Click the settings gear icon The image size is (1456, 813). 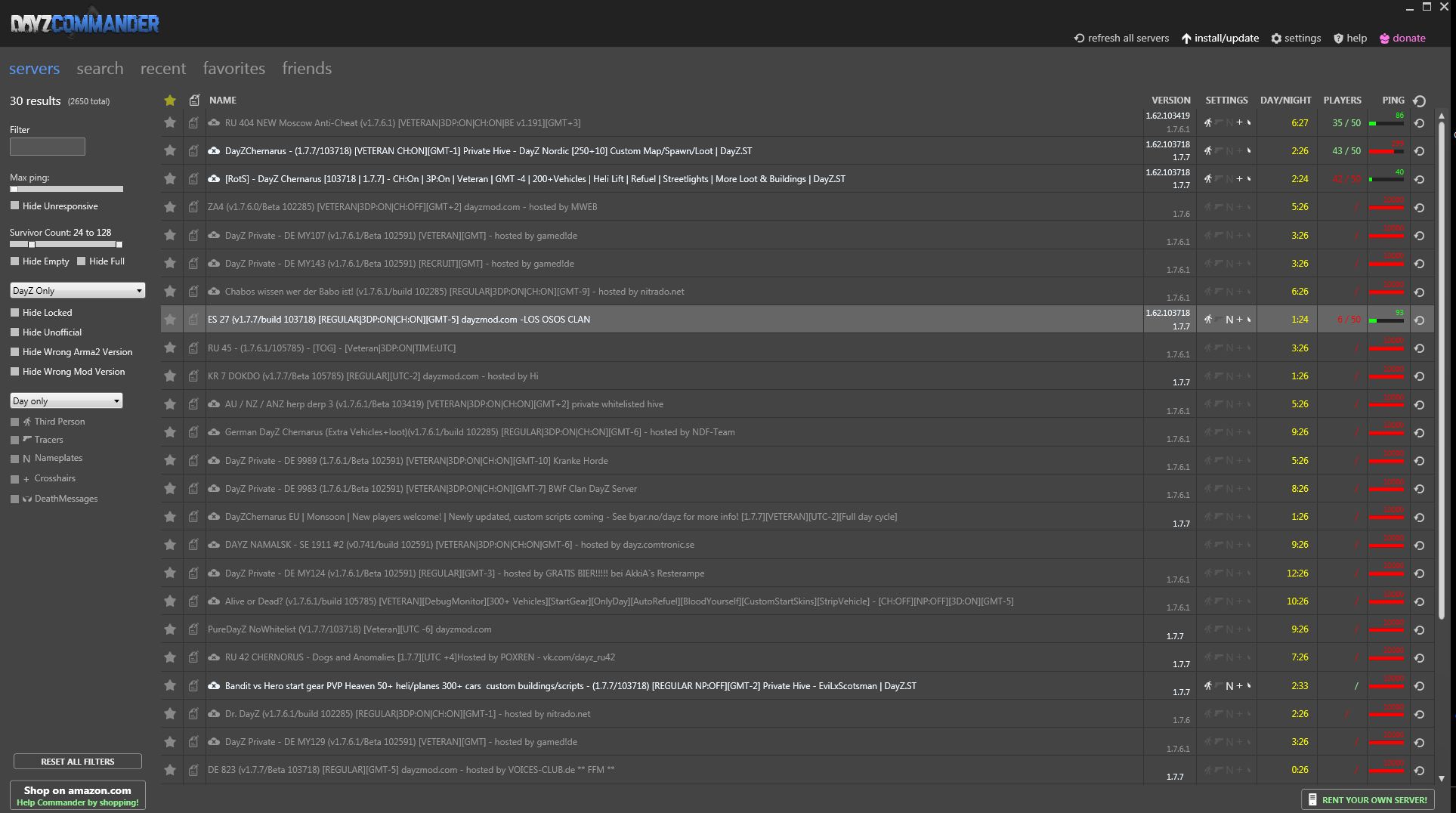point(1276,39)
